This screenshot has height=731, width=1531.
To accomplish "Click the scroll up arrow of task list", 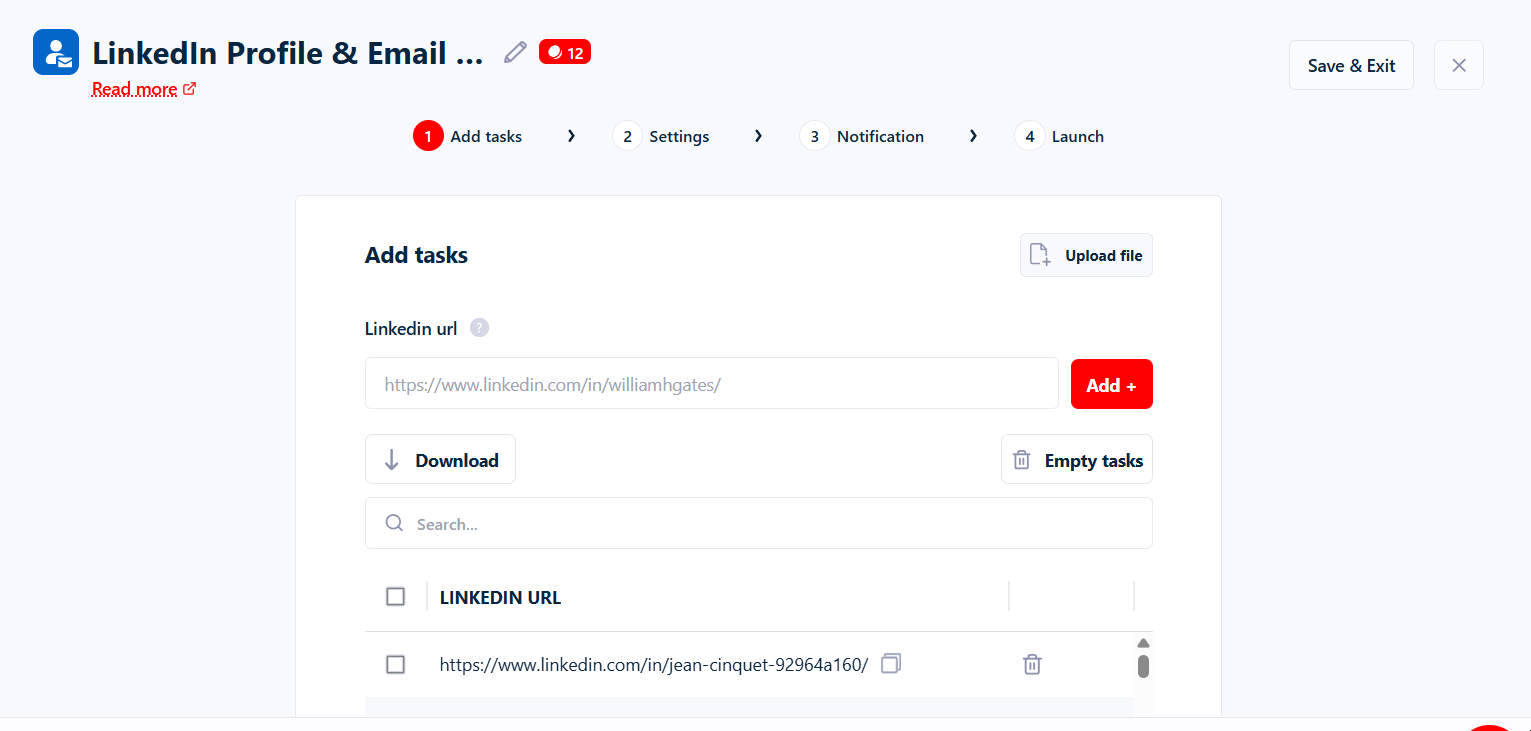I will click(x=1143, y=643).
